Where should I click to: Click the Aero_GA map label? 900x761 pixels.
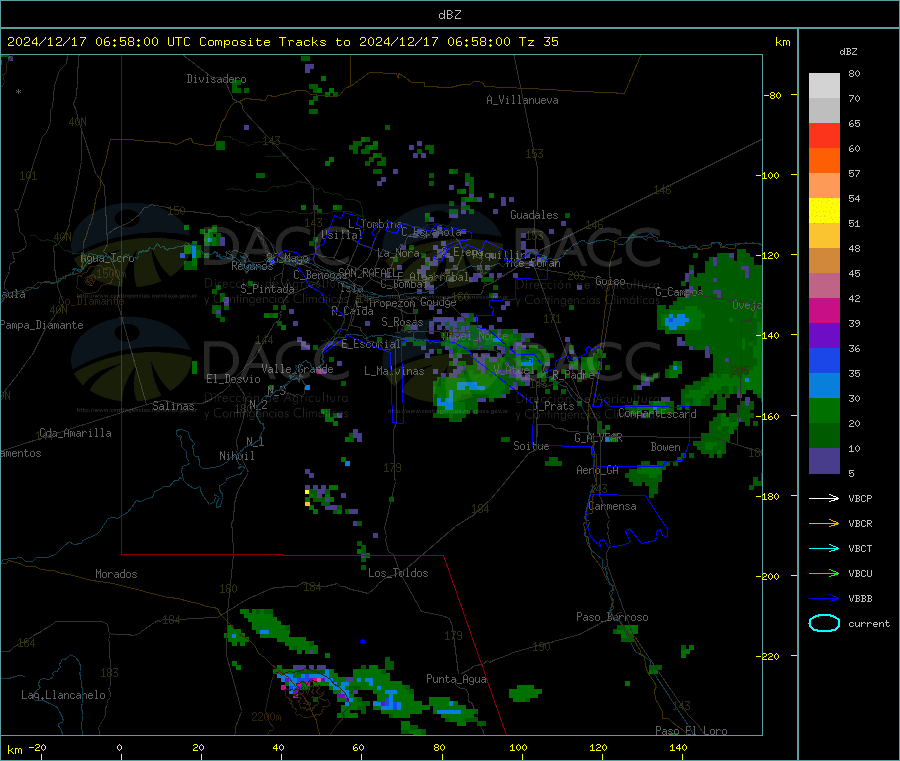coord(598,470)
